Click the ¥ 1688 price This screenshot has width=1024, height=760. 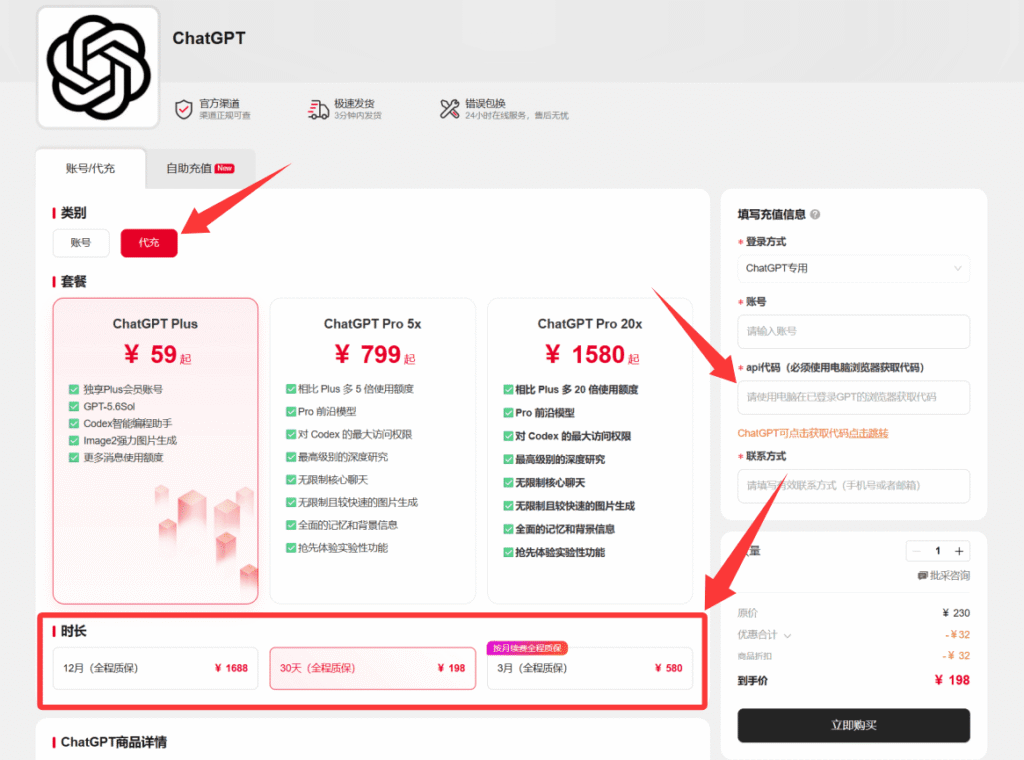pyautogui.click(x=231, y=668)
